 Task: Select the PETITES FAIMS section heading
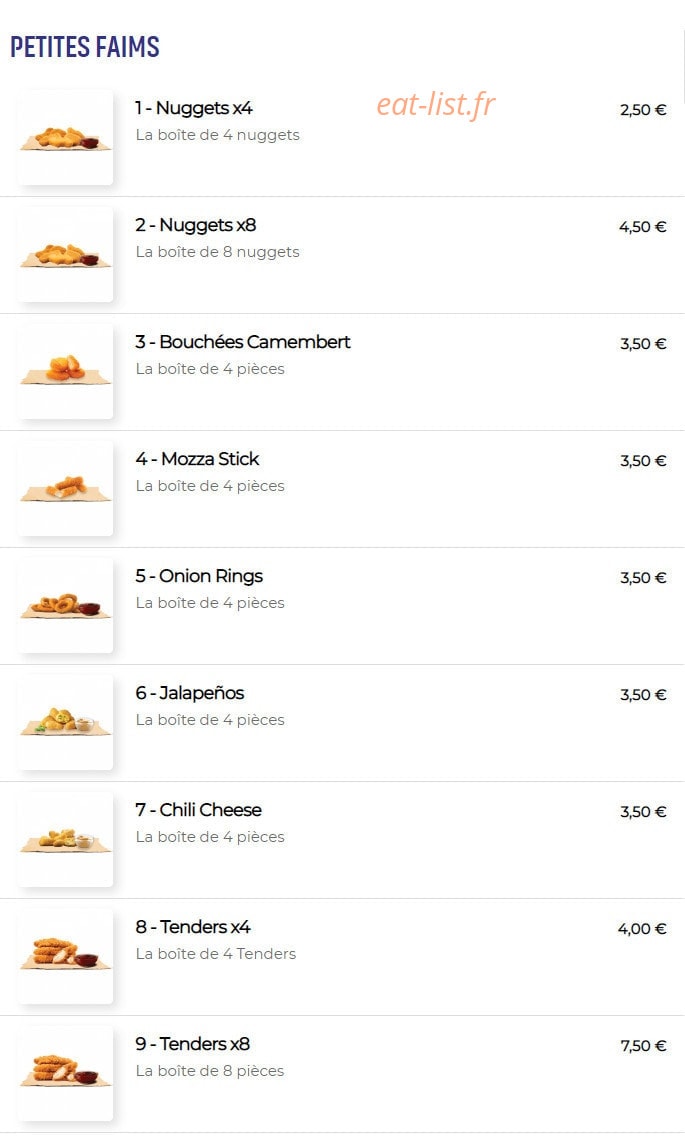(x=85, y=46)
